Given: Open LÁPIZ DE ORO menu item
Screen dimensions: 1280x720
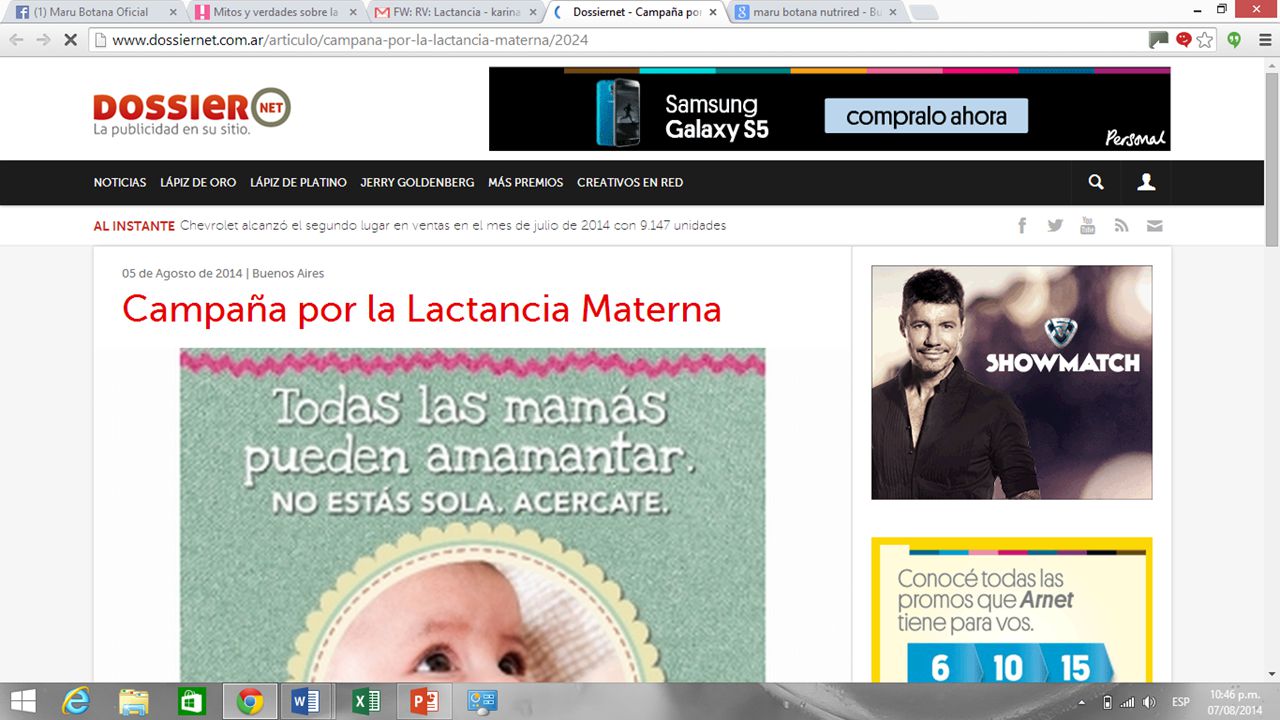Looking at the screenshot, I should (x=198, y=182).
